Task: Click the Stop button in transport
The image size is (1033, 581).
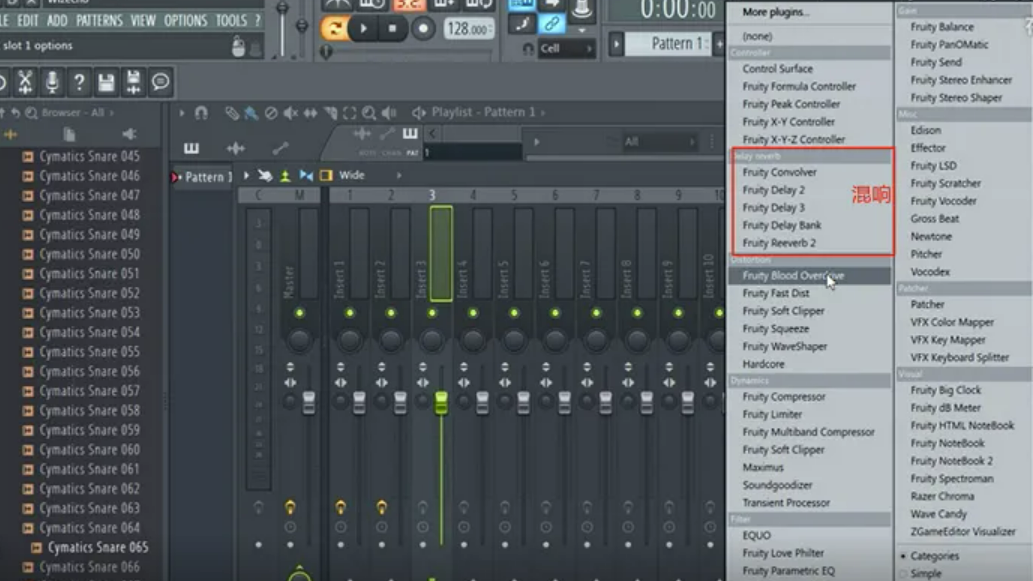Action: point(393,28)
